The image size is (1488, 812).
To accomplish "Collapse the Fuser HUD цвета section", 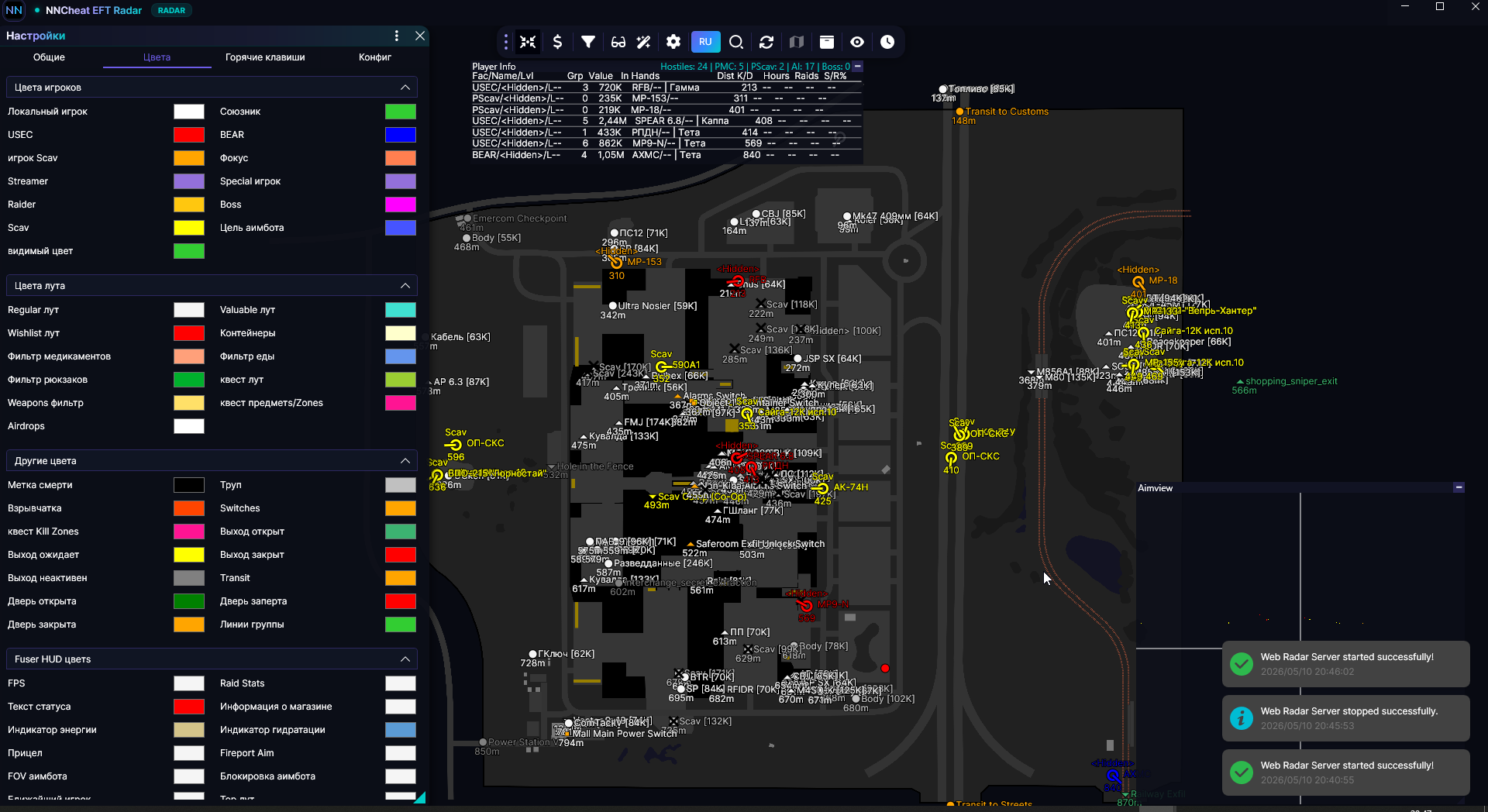I will click(405, 659).
